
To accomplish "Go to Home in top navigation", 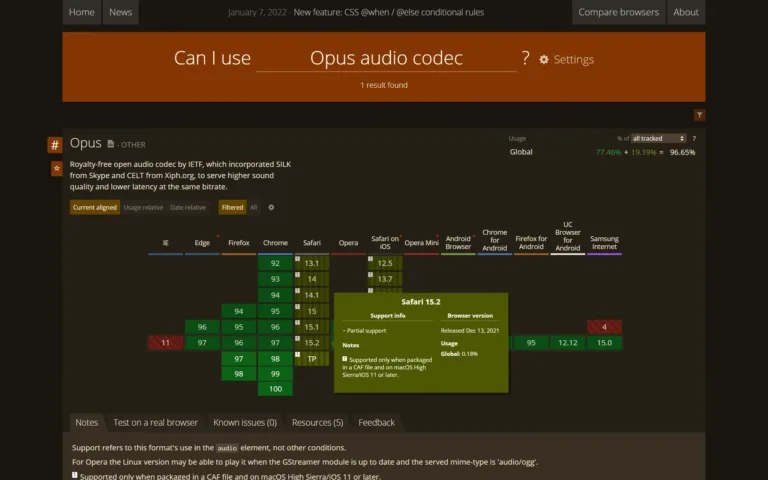I will (81, 12).
